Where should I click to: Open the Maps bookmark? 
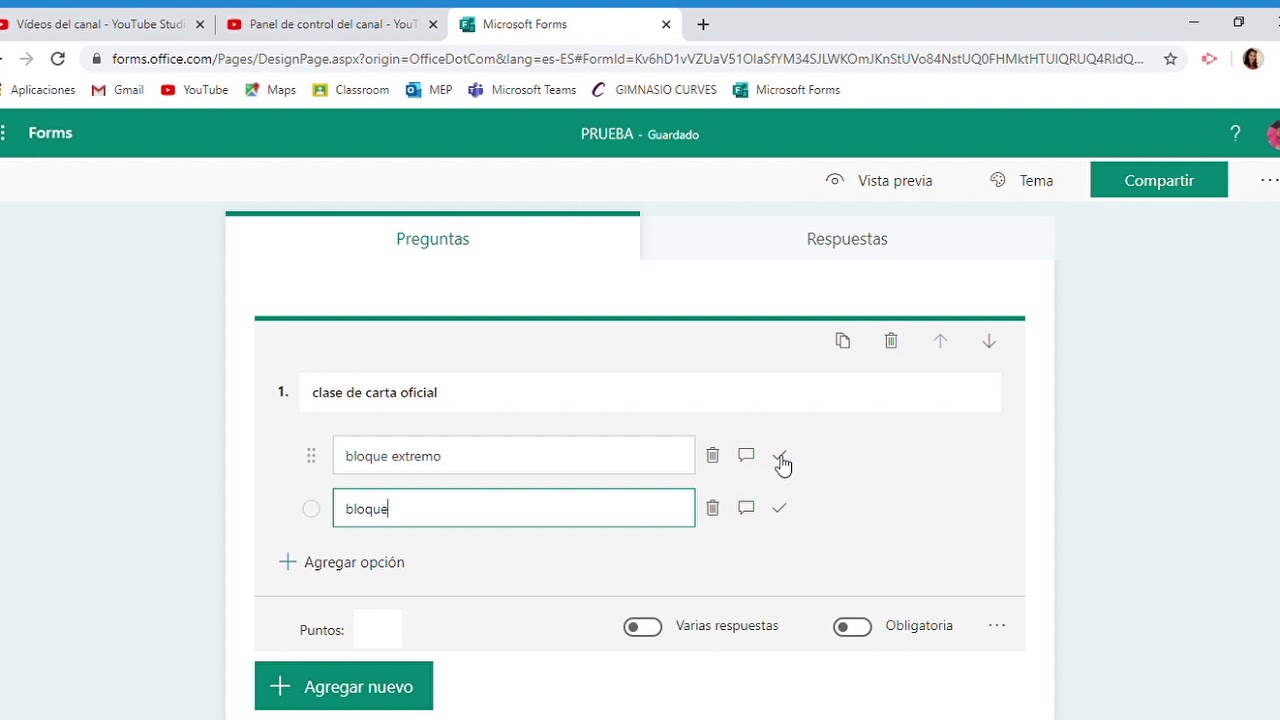coord(270,90)
